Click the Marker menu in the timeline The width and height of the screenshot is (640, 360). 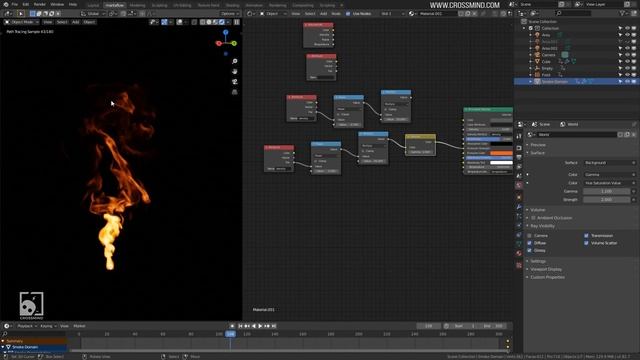tap(79, 326)
